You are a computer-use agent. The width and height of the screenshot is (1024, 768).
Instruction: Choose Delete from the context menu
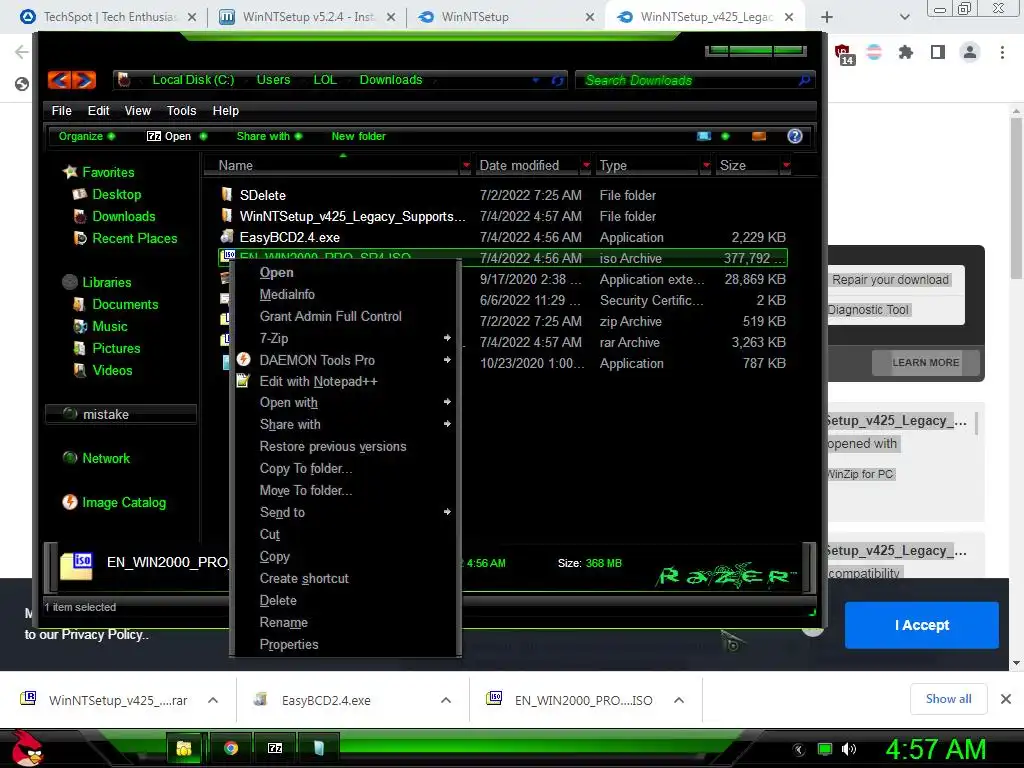coord(278,600)
